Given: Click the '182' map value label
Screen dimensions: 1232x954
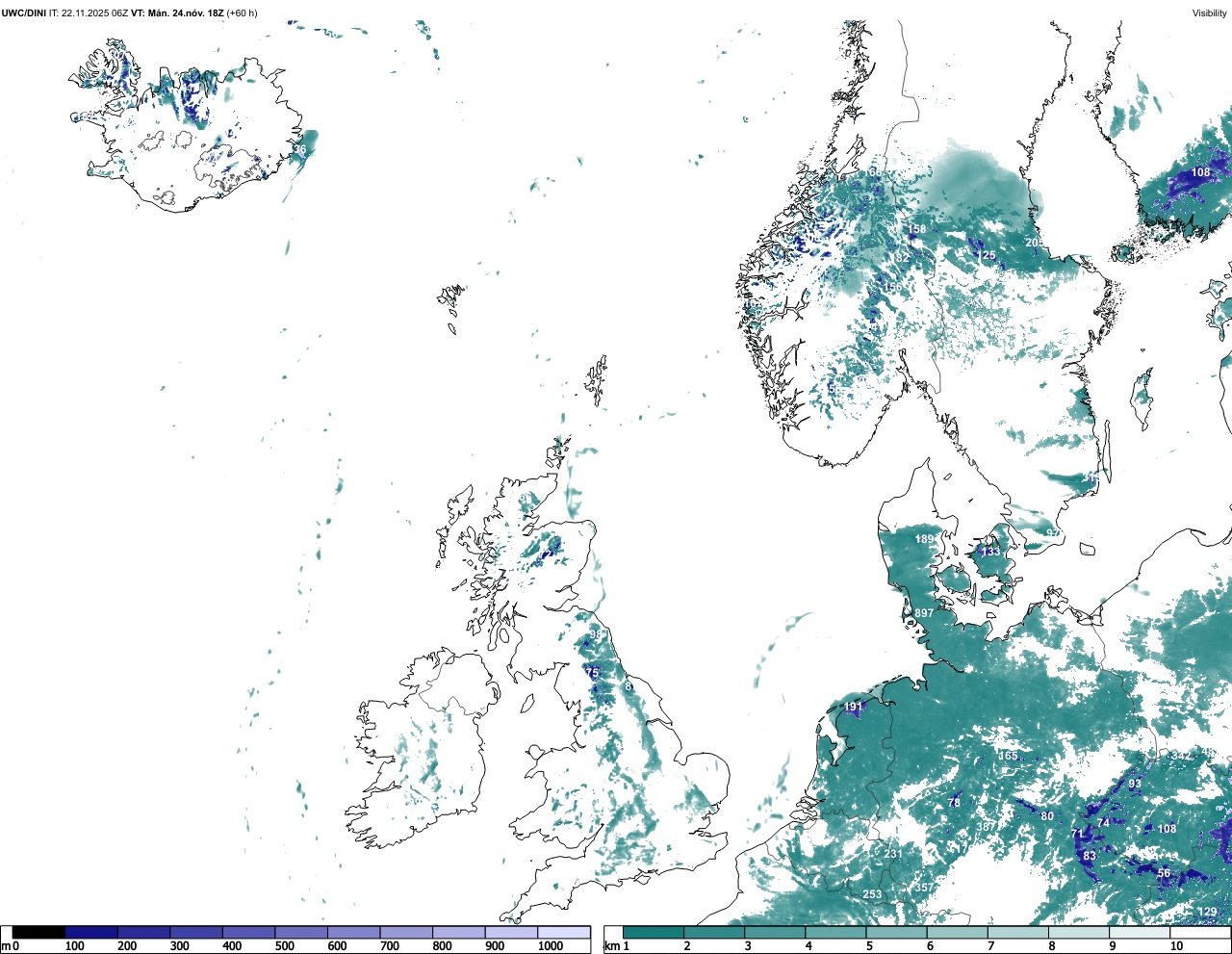Looking at the screenshot, I should tap(901, 257).
